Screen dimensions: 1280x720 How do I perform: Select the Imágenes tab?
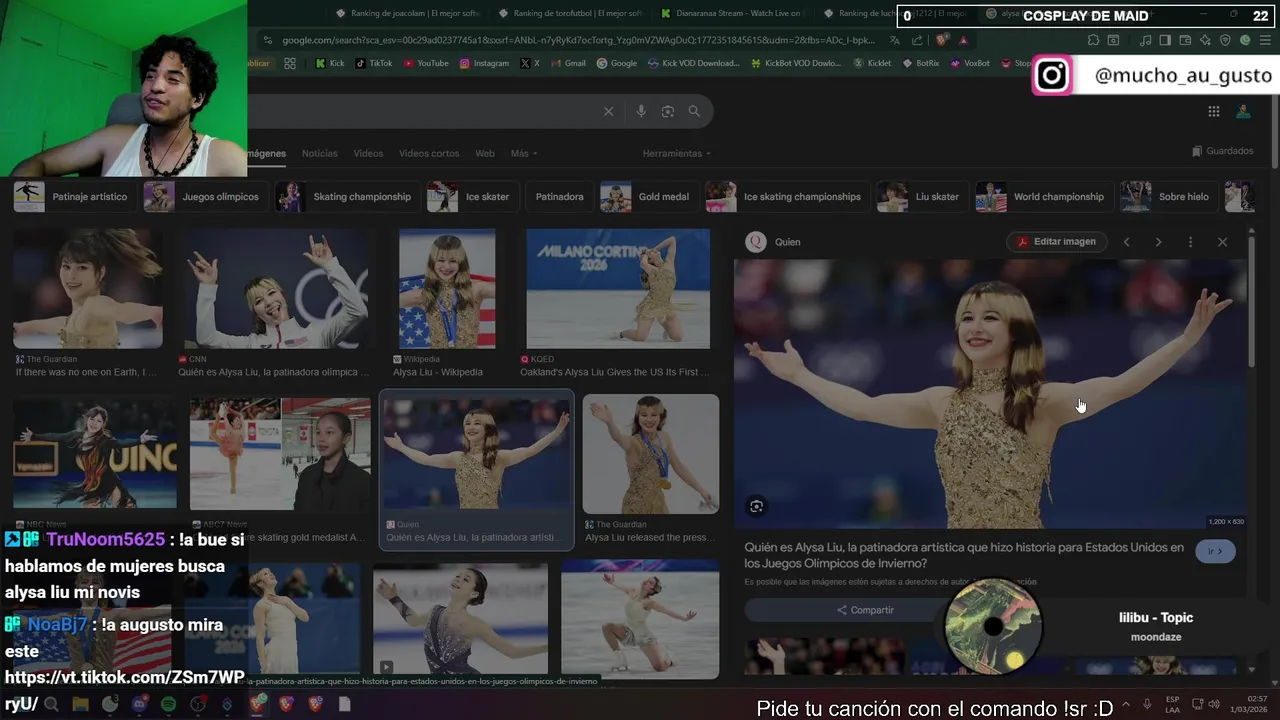266,153
